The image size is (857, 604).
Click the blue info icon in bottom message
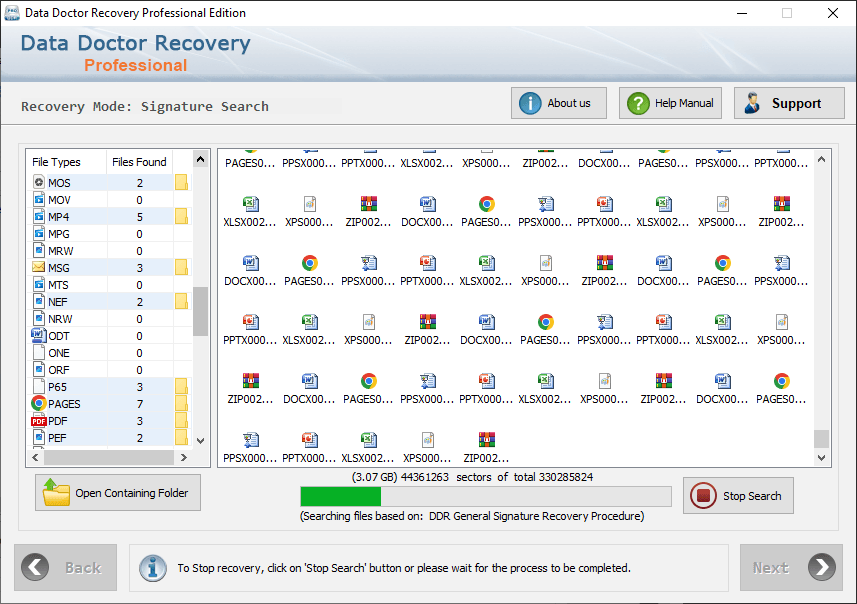pyautogui.click(x=153, y=568)
